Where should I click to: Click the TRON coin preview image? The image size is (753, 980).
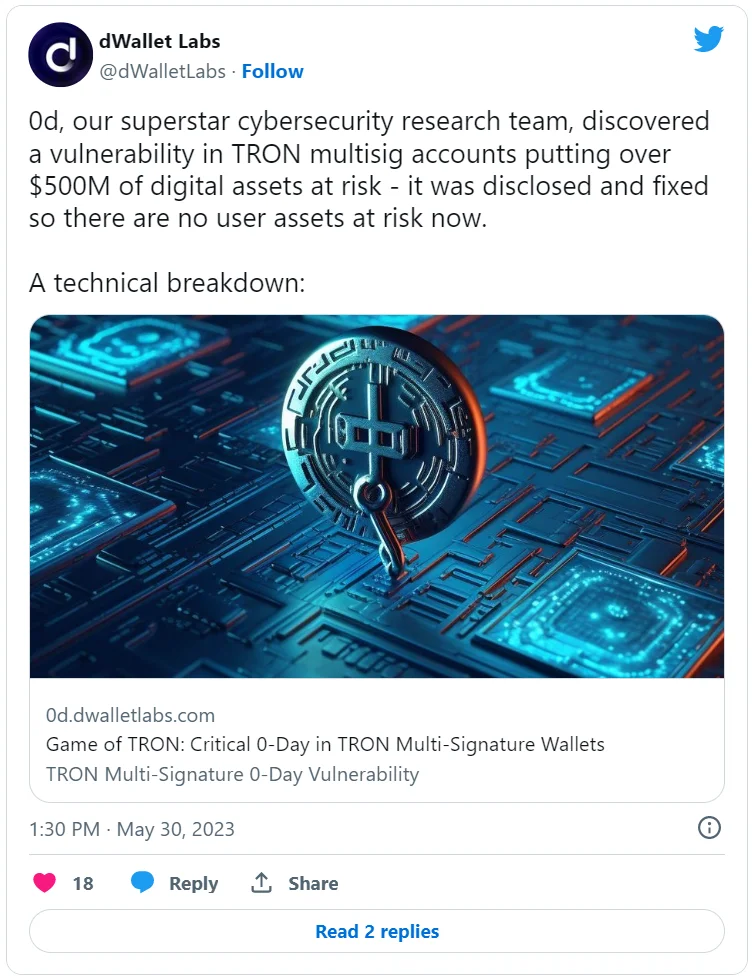pyautogui.click(x=376, y=496)
